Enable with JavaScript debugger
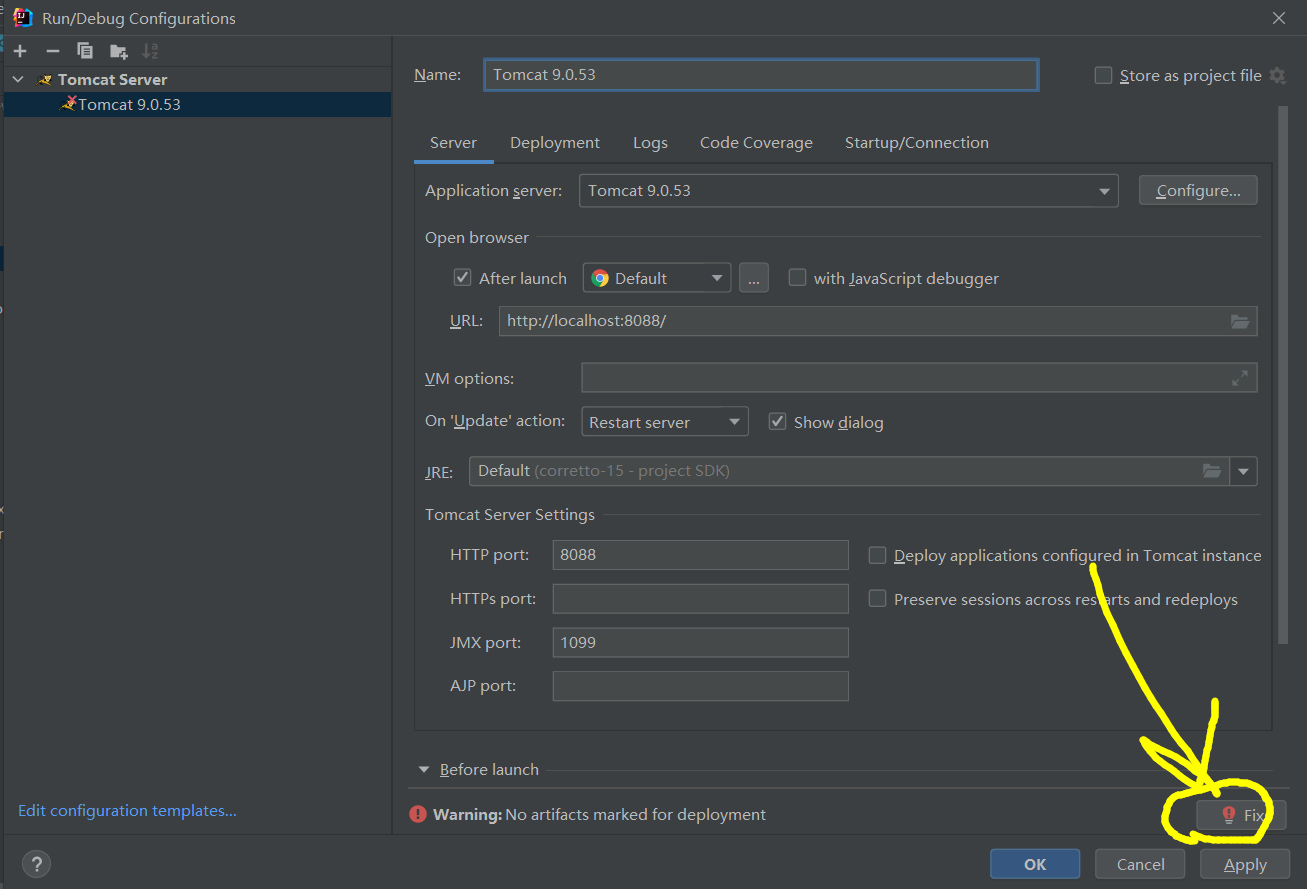Image resolution: width=1307 pixels, height=889 pixels. (x=797, y=278)
